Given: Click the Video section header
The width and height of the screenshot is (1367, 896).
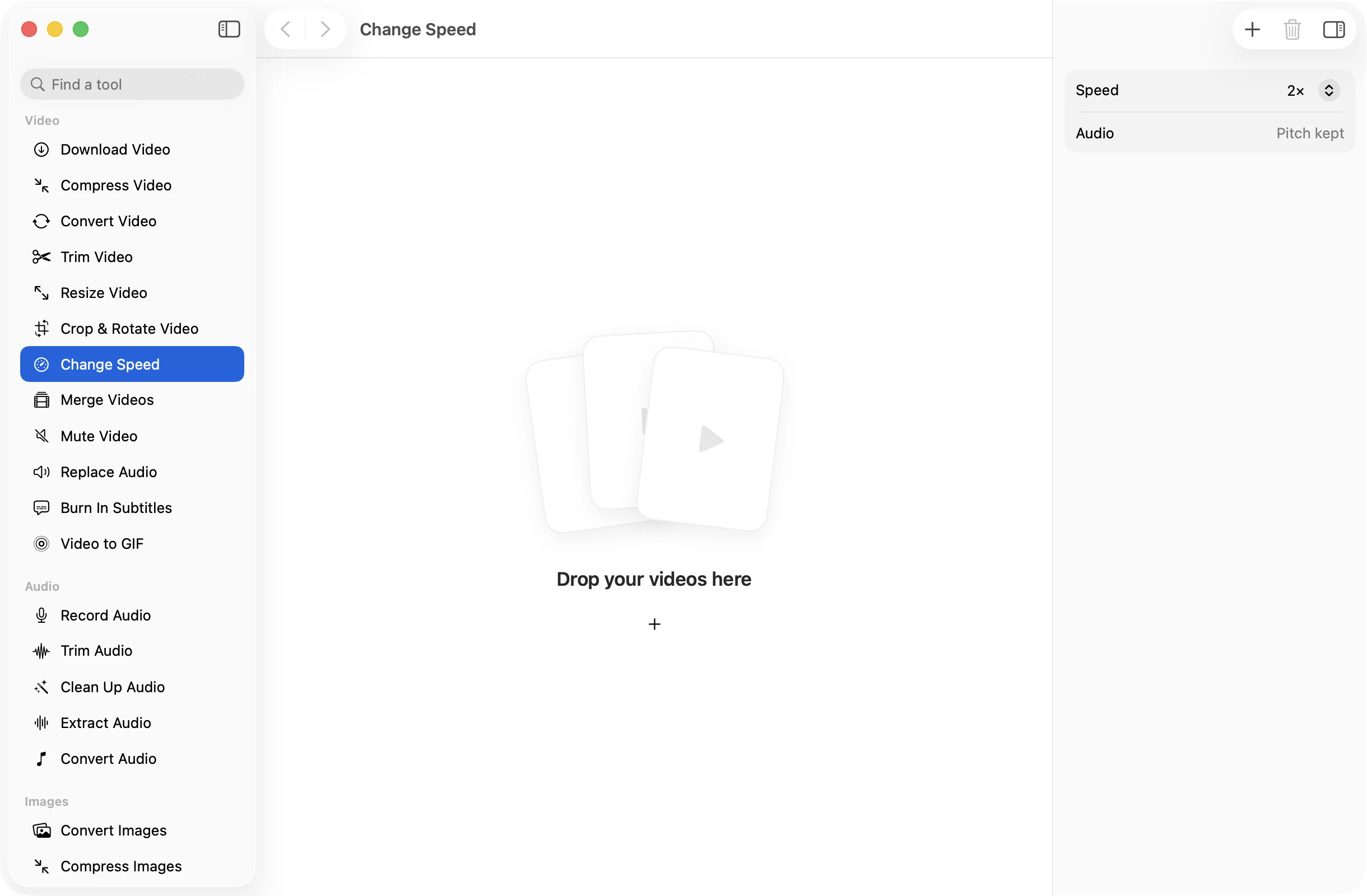Looking at the screenshot, I should tap(42, 120).
